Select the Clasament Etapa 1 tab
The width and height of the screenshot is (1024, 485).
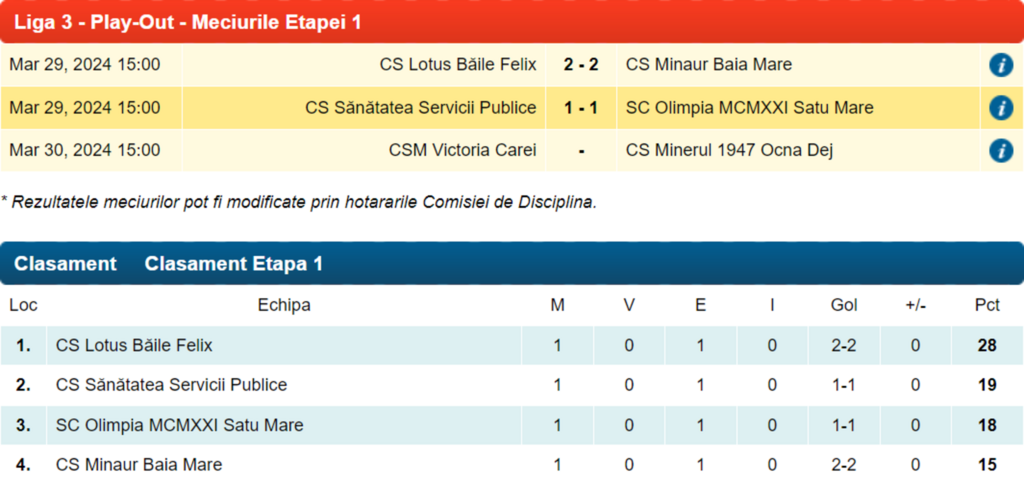click(x=233, y=264)
